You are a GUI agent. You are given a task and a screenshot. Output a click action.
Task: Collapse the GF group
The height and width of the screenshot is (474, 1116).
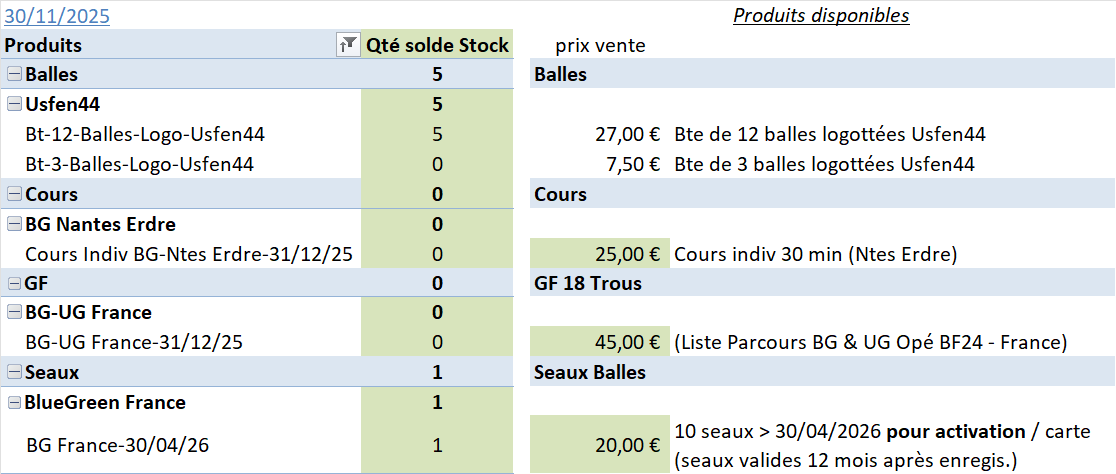(x=14, y=283)
